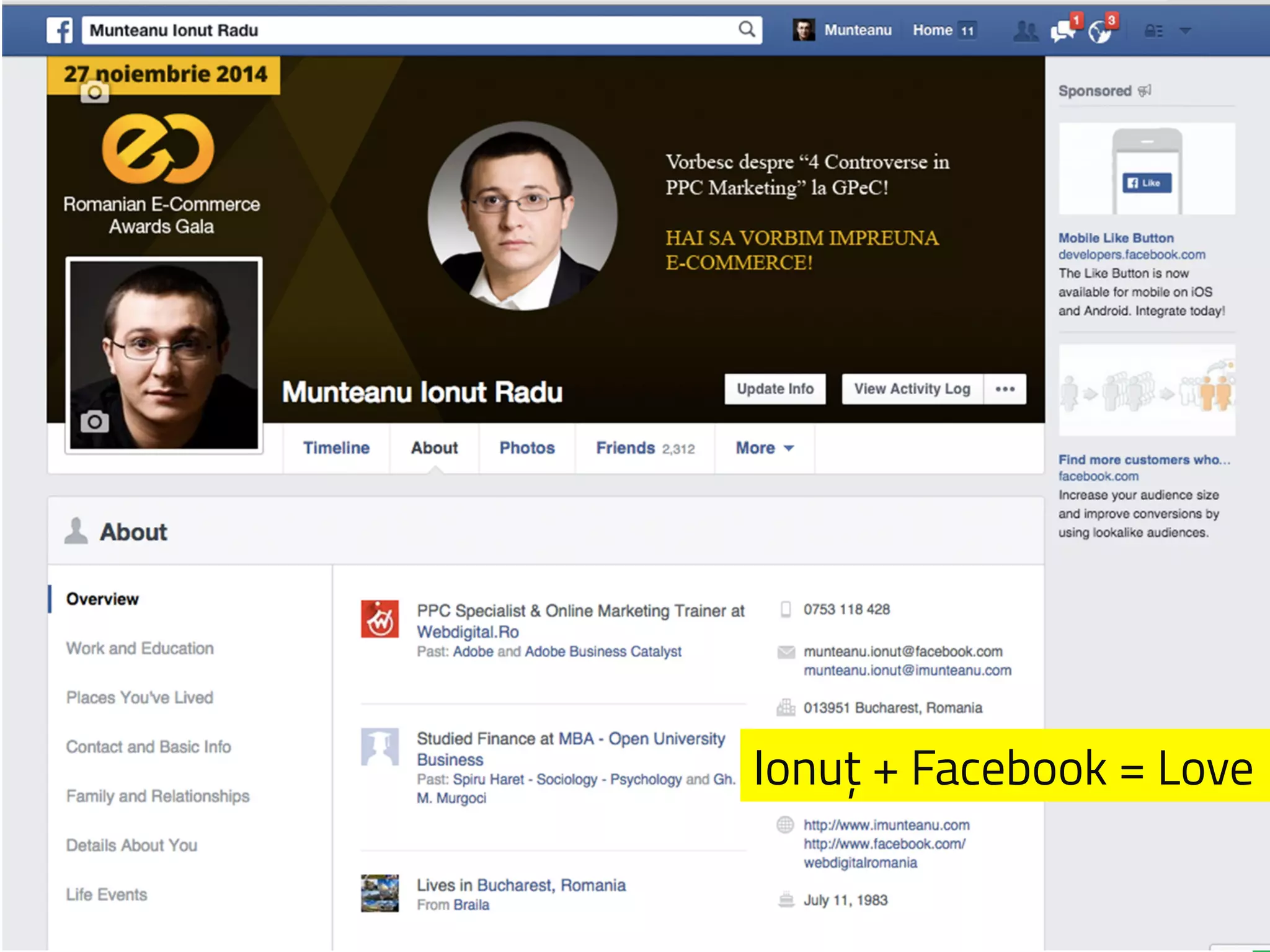Click the July 11, 1983 birthday text

(845, 900)
